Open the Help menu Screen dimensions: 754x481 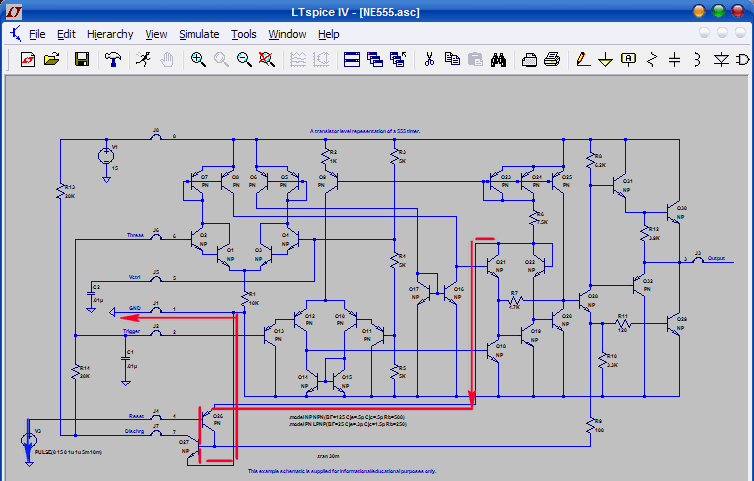(x=329, y=34)
